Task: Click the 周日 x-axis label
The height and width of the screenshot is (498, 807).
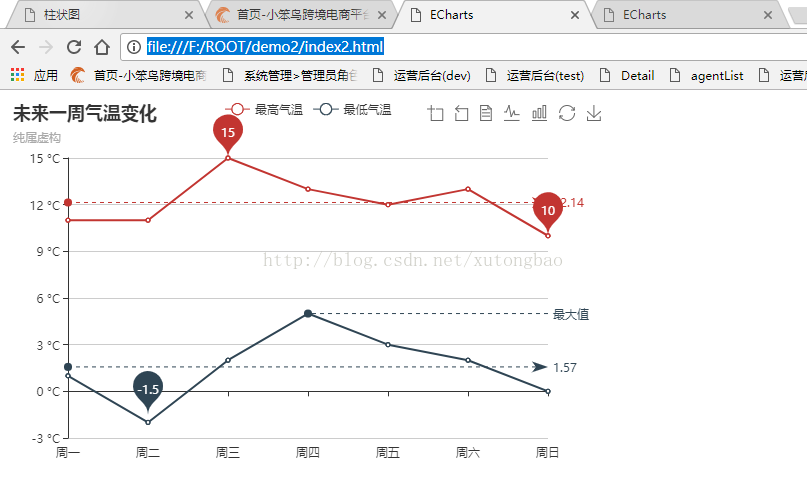Action: 548,453
